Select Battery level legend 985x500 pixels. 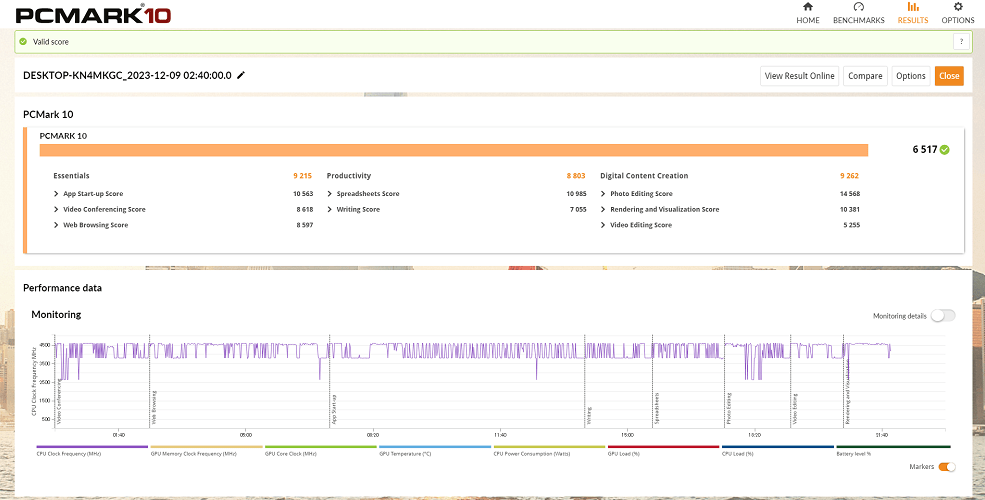[893, 450]
